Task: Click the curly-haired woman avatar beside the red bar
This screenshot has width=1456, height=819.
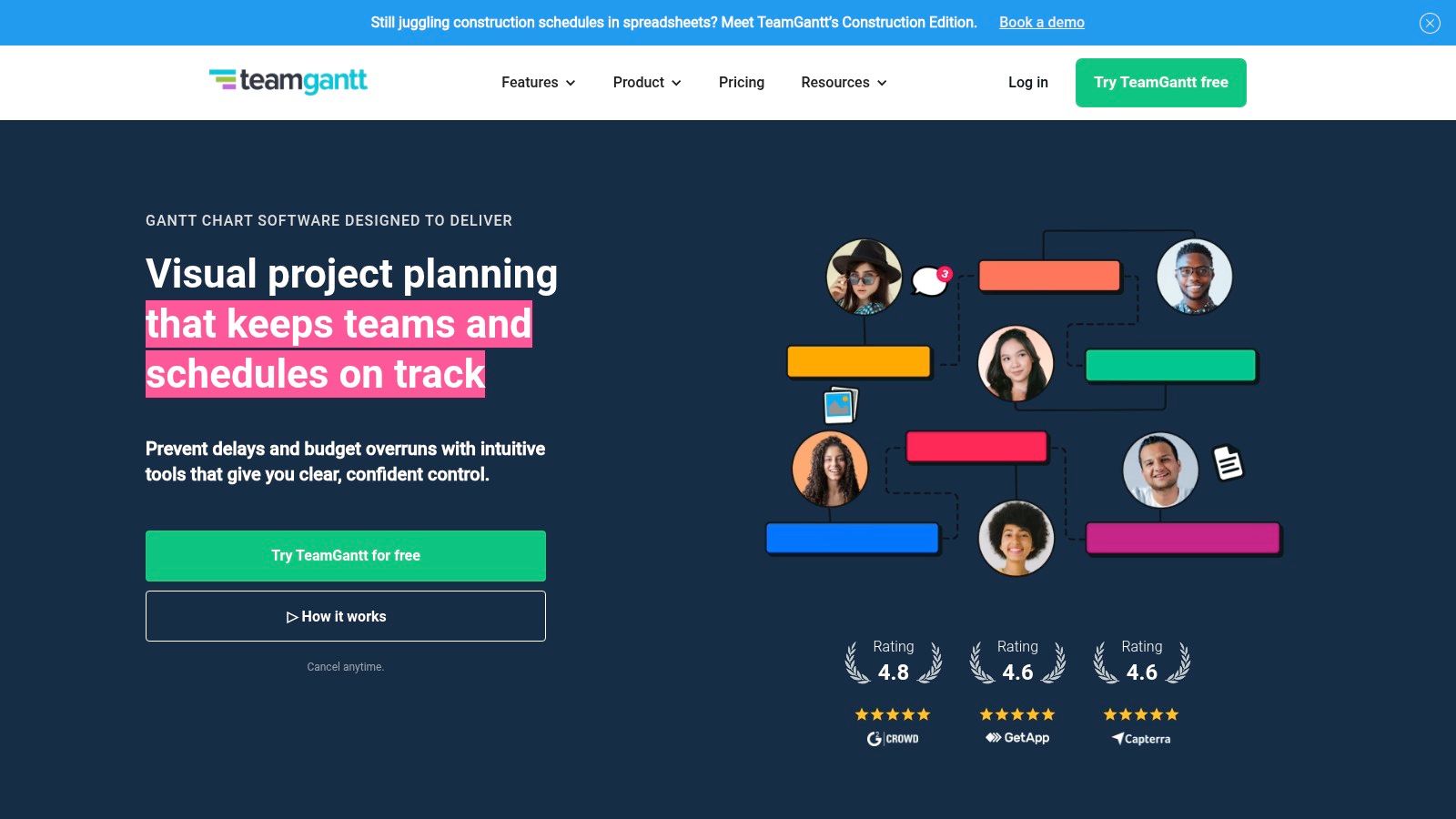Action: [829, 469]
